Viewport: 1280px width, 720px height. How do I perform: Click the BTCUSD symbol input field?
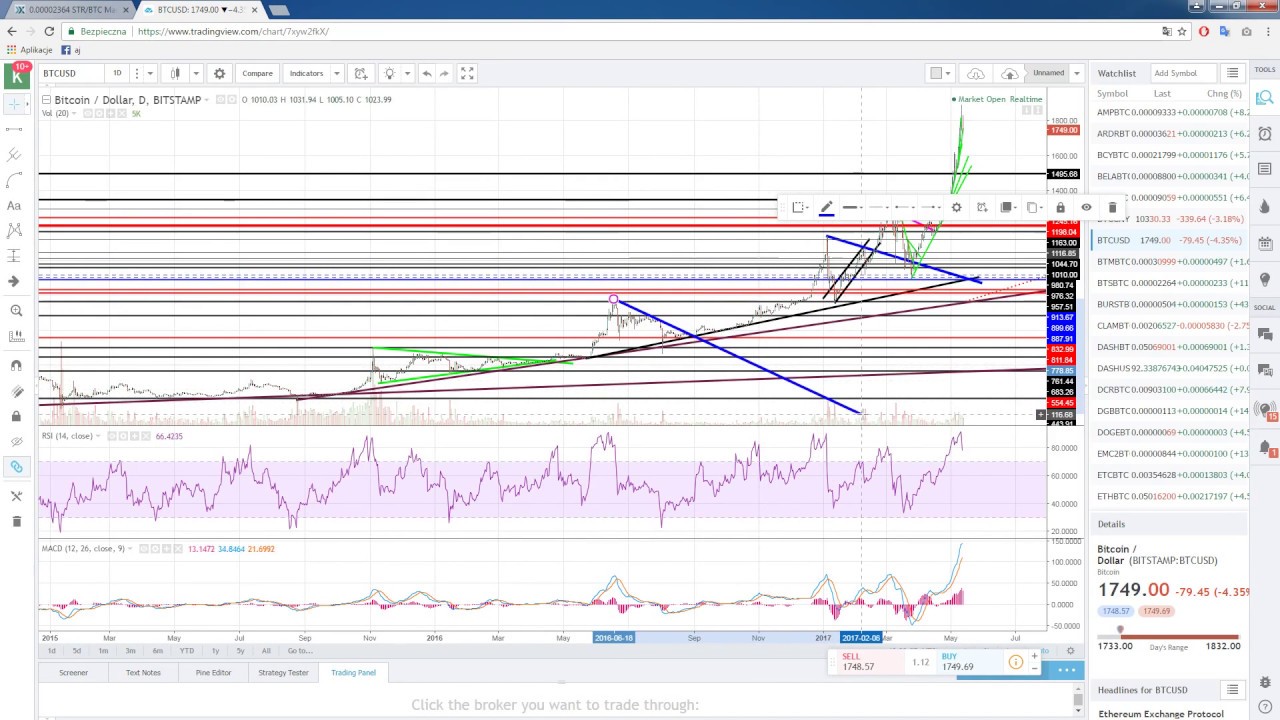click(70, 73)
